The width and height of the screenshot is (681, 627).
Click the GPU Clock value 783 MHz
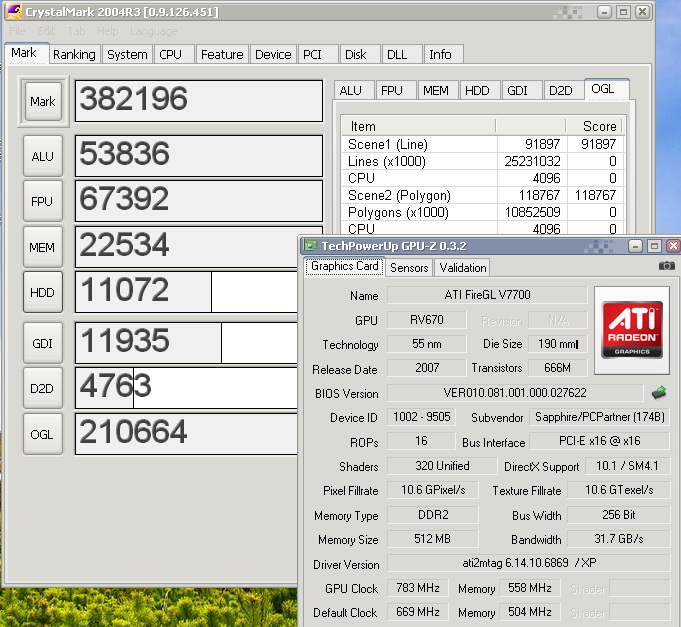(x=417, y=587)
